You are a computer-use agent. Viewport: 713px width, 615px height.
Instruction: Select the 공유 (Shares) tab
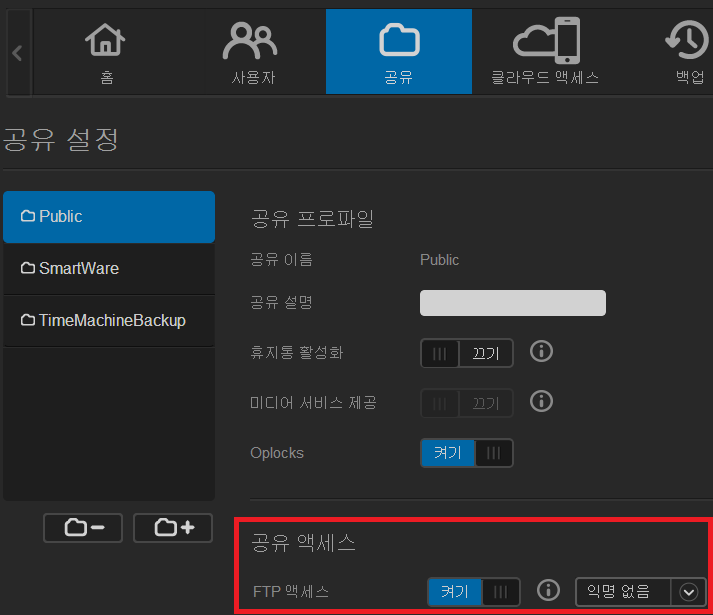[398, 52]
